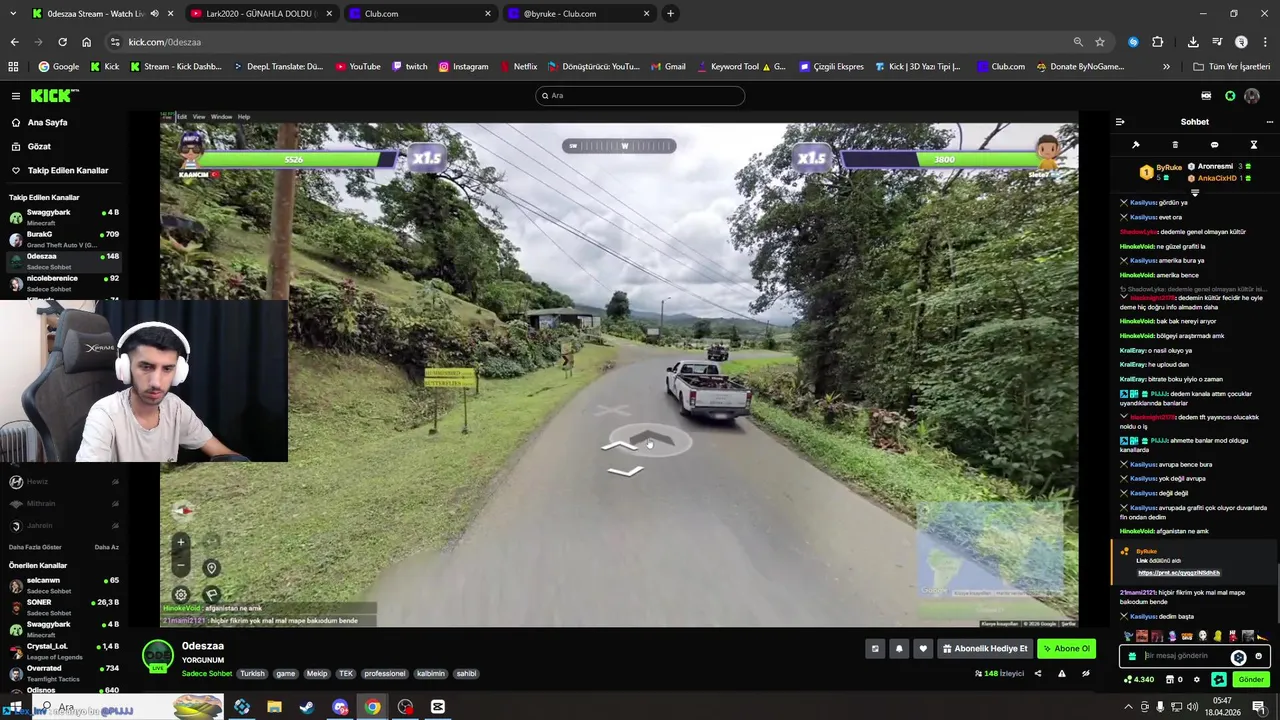Open the shop icon next to 0
This screenshot has height=720, width=1280.
[1170, 680]
